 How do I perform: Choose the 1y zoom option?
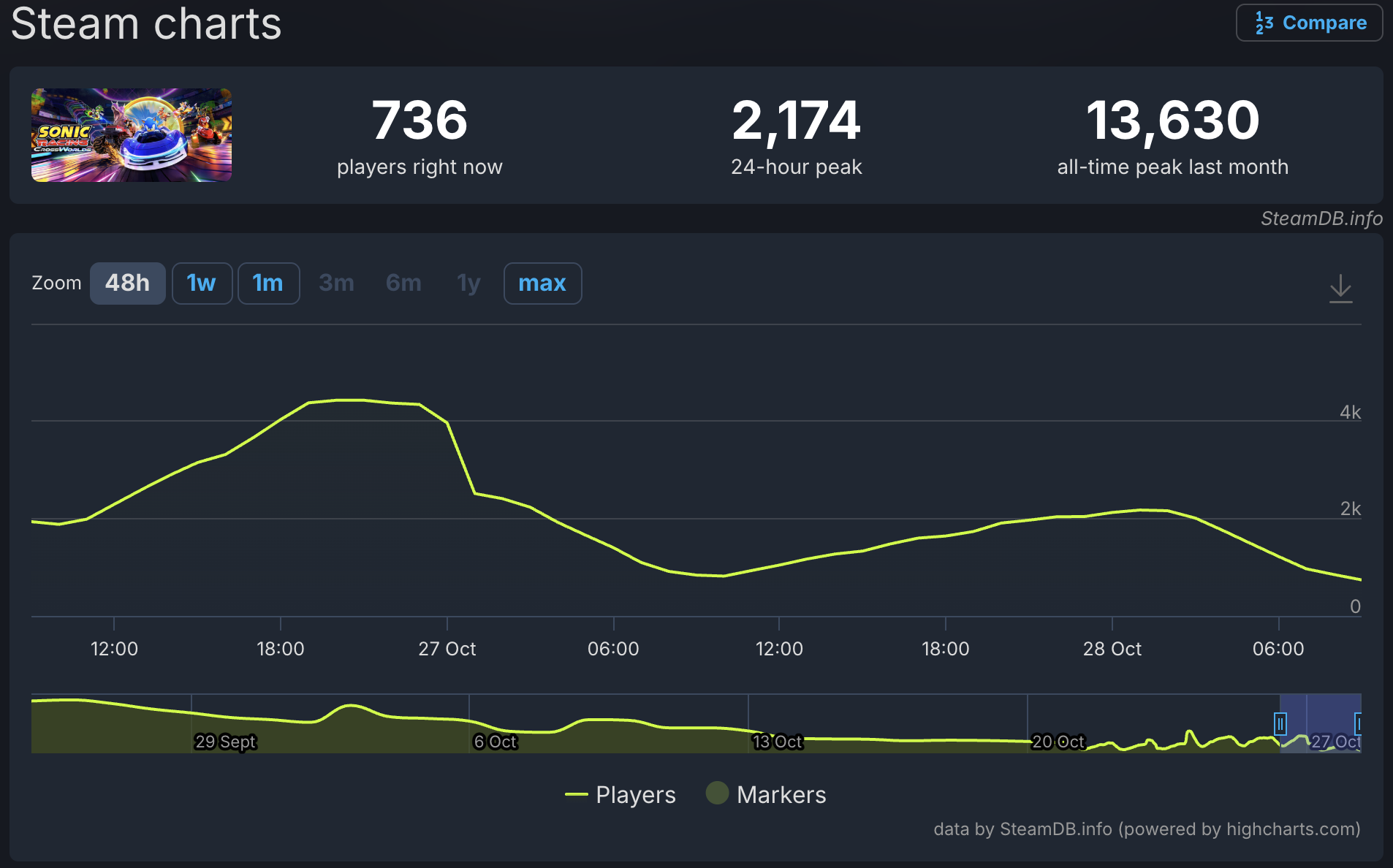point(468,283)
